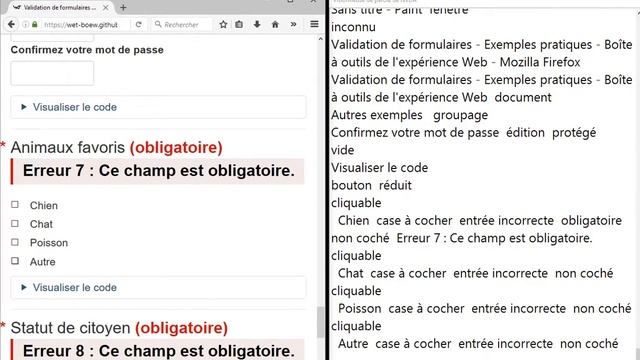Click 'Poisson case à cocher' line in speech viewer
Screen dimensions: 640x360
coord(484,309)
